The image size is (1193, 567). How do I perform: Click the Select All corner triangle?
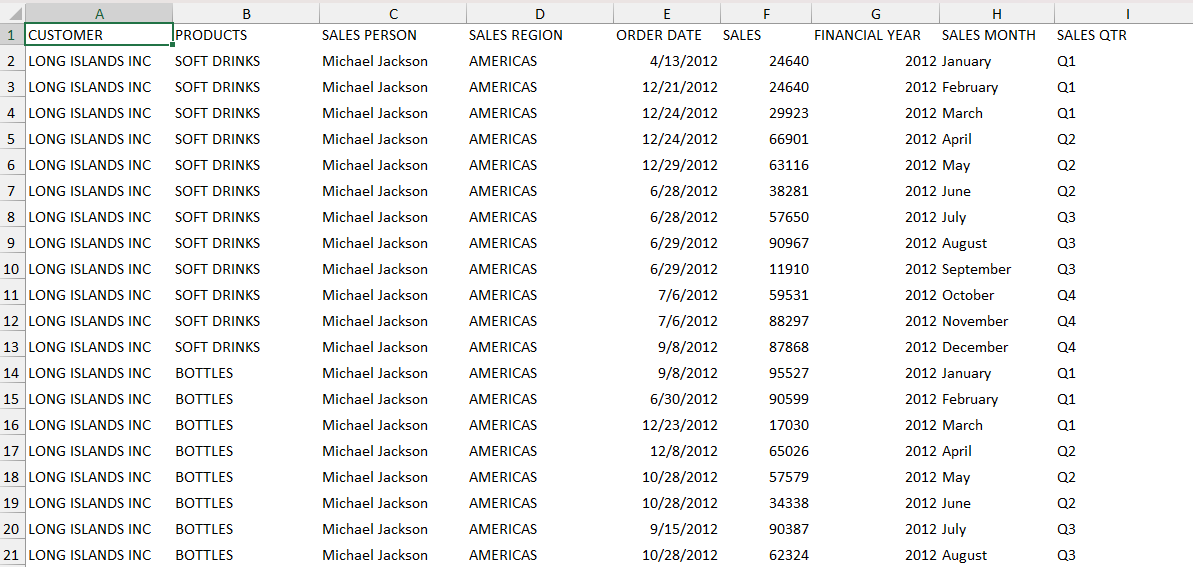click(x=12, y=13)
